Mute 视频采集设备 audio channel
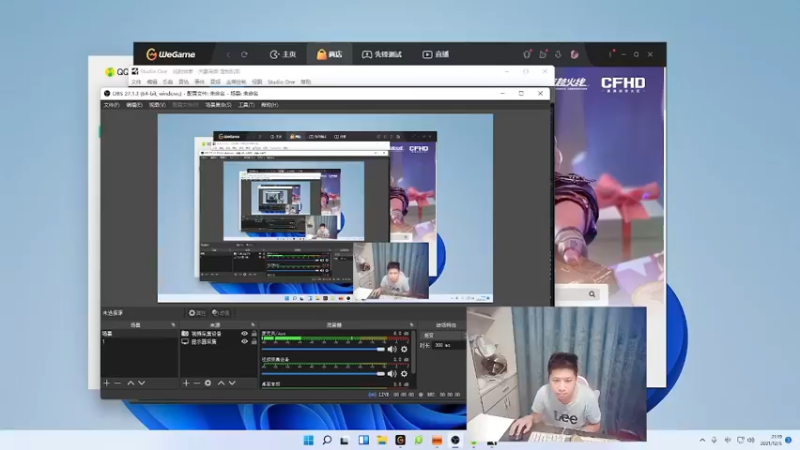Screen dimensions: 800x450 click(392, 374)
